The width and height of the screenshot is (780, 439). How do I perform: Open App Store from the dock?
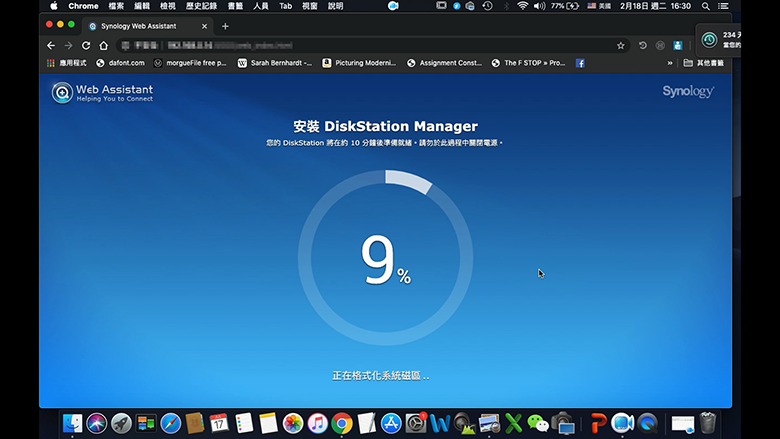click(x=391, y=423)
